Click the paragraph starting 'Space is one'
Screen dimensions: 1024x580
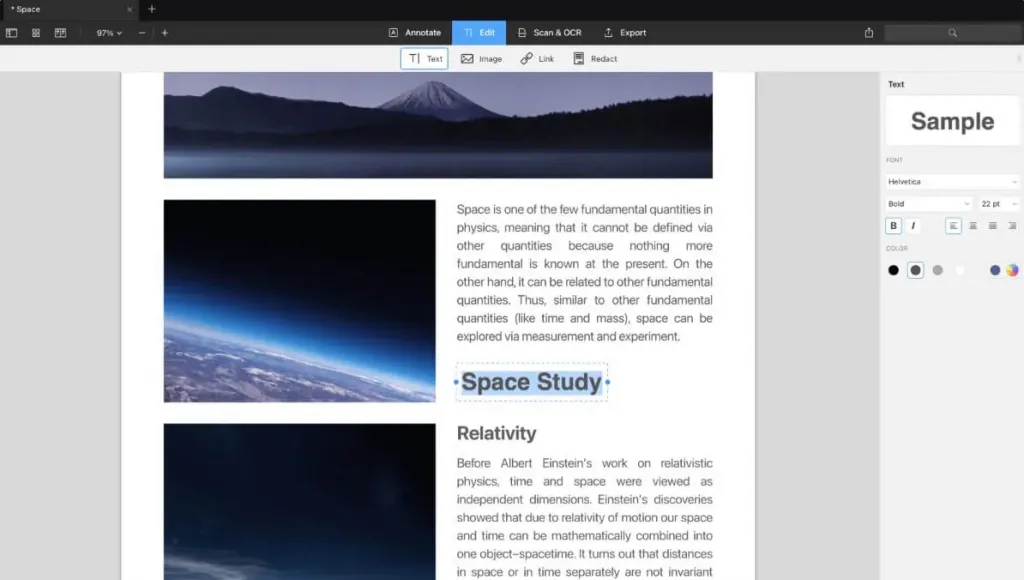(584, 273)
